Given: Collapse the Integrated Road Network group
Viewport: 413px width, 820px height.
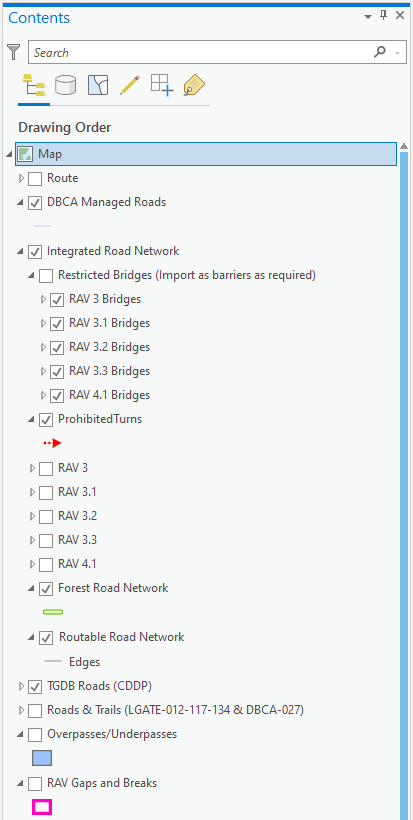Looking at the screenshot, I should click(20, 252).
